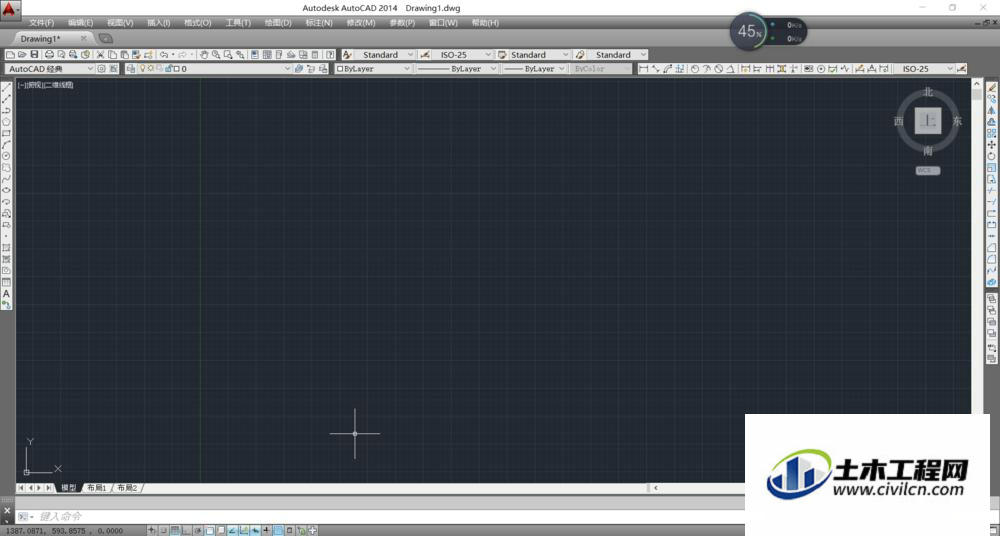The image size is (1000, 536).
Task: Click the WCS button below ViewCube
Action: (x=928, y=170)
